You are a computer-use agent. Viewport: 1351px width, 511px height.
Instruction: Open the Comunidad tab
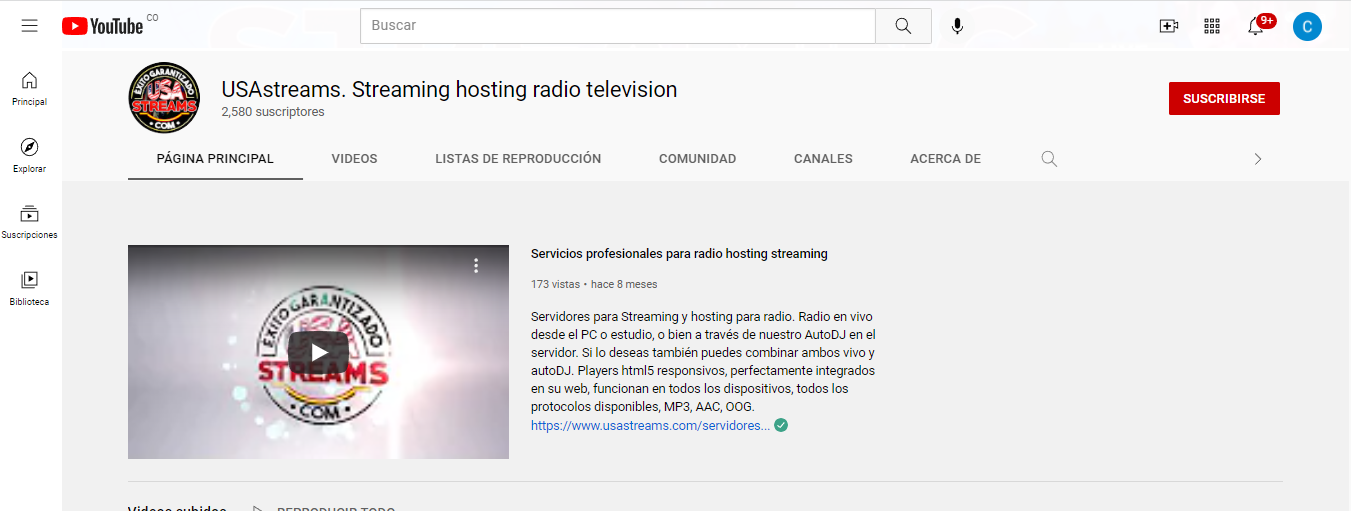[x=697, y=159]
